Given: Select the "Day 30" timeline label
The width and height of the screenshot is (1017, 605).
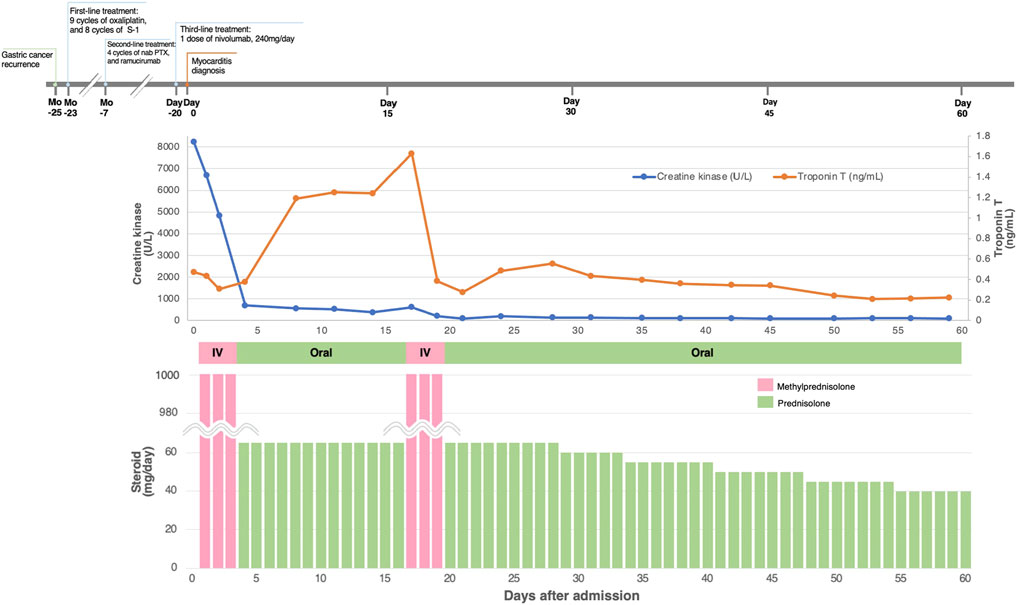Looking at the screenshot, I should point(571,106).
